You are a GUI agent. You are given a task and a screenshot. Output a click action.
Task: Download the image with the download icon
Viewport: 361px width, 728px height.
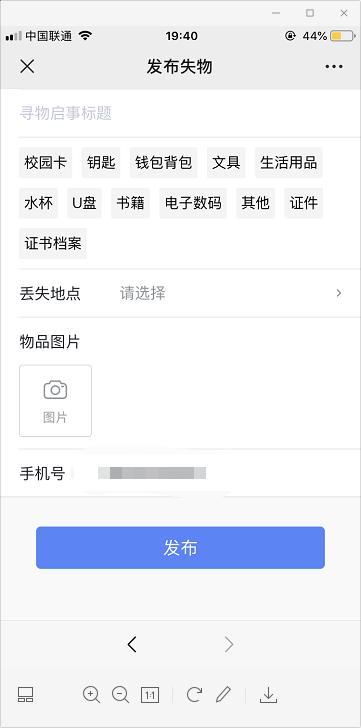[x=268, y=695]
